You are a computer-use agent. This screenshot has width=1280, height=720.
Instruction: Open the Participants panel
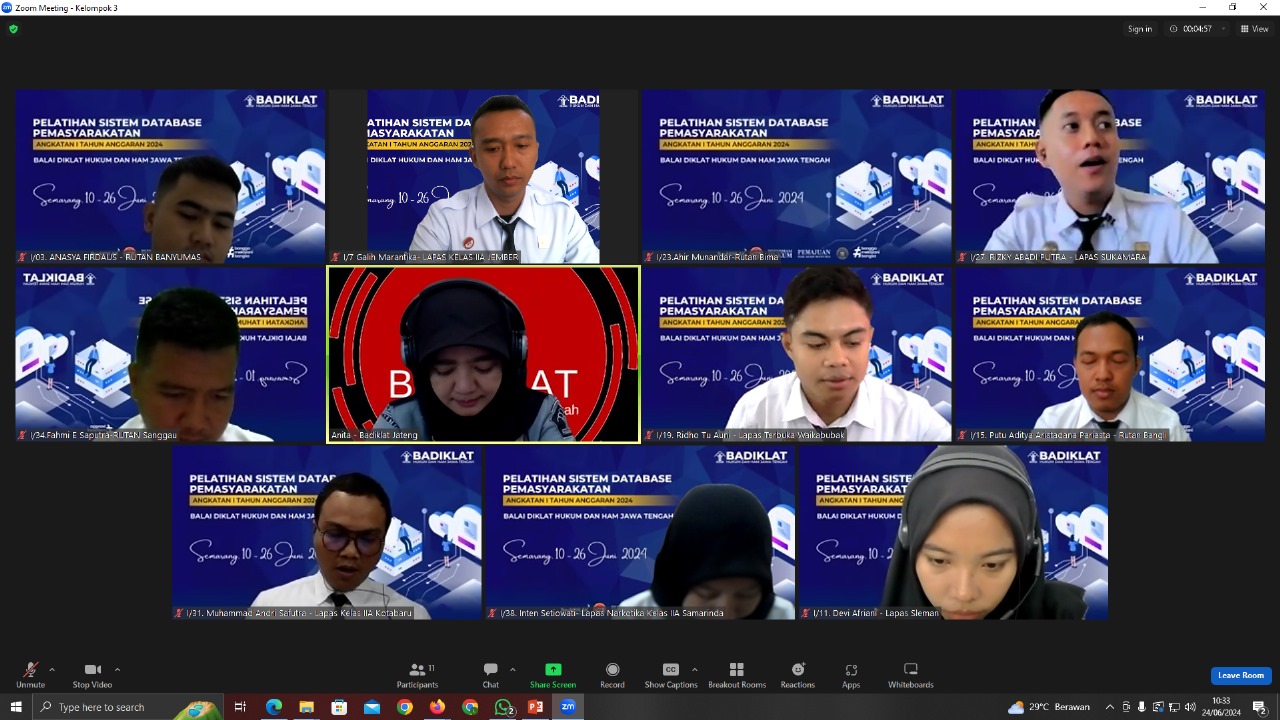point(417,671)
